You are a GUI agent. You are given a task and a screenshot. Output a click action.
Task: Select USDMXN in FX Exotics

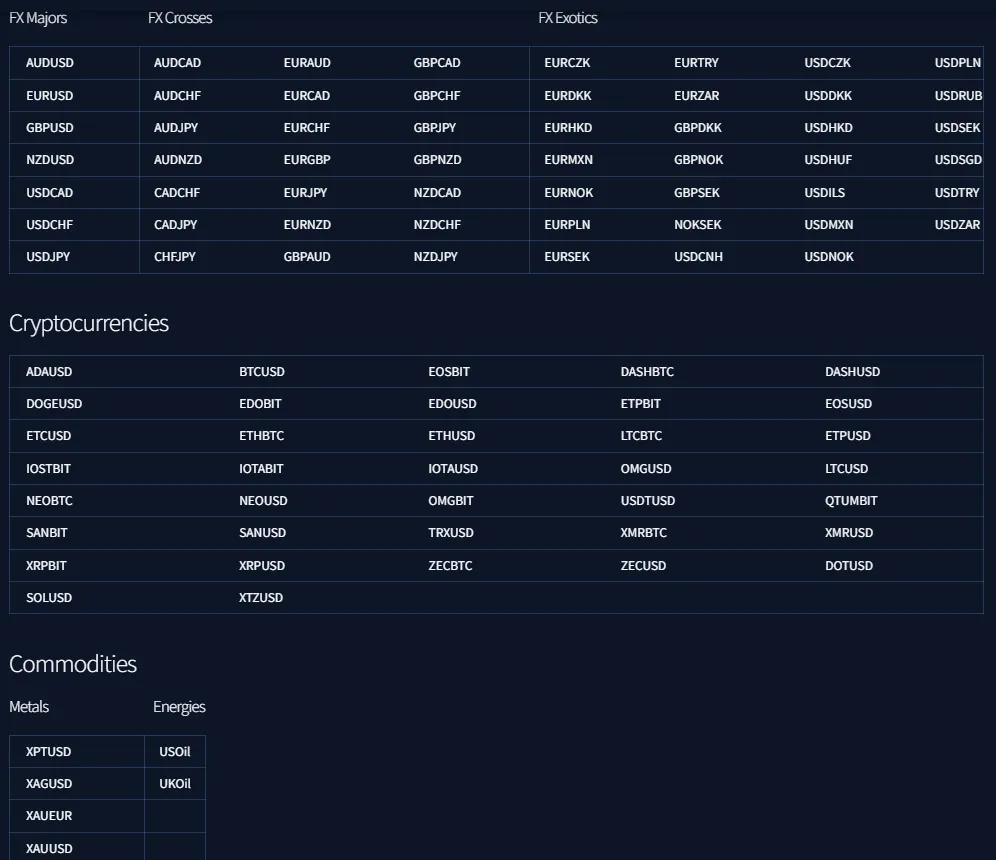pyautogui.click(x=829, y=225)
